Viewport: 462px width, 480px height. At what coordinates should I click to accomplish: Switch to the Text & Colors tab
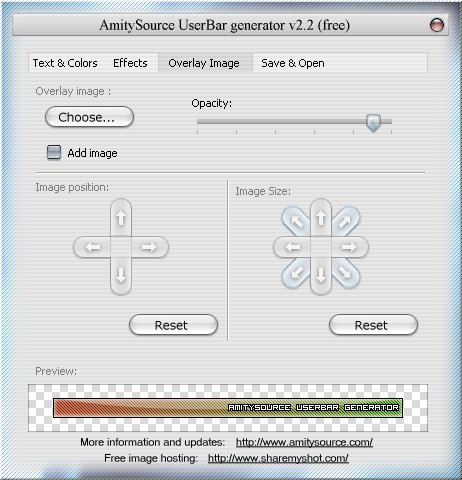[65, 63]
